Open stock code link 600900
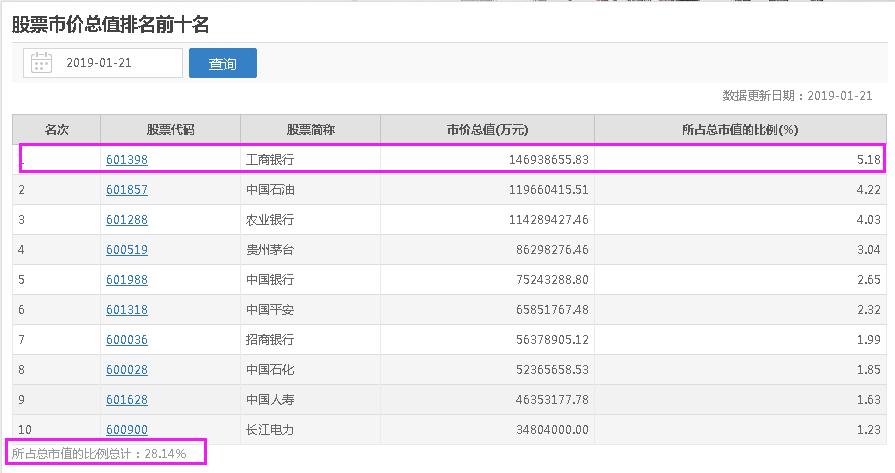Screen dimensions: 895x473 pyautogui.click(x=127, y=430)
